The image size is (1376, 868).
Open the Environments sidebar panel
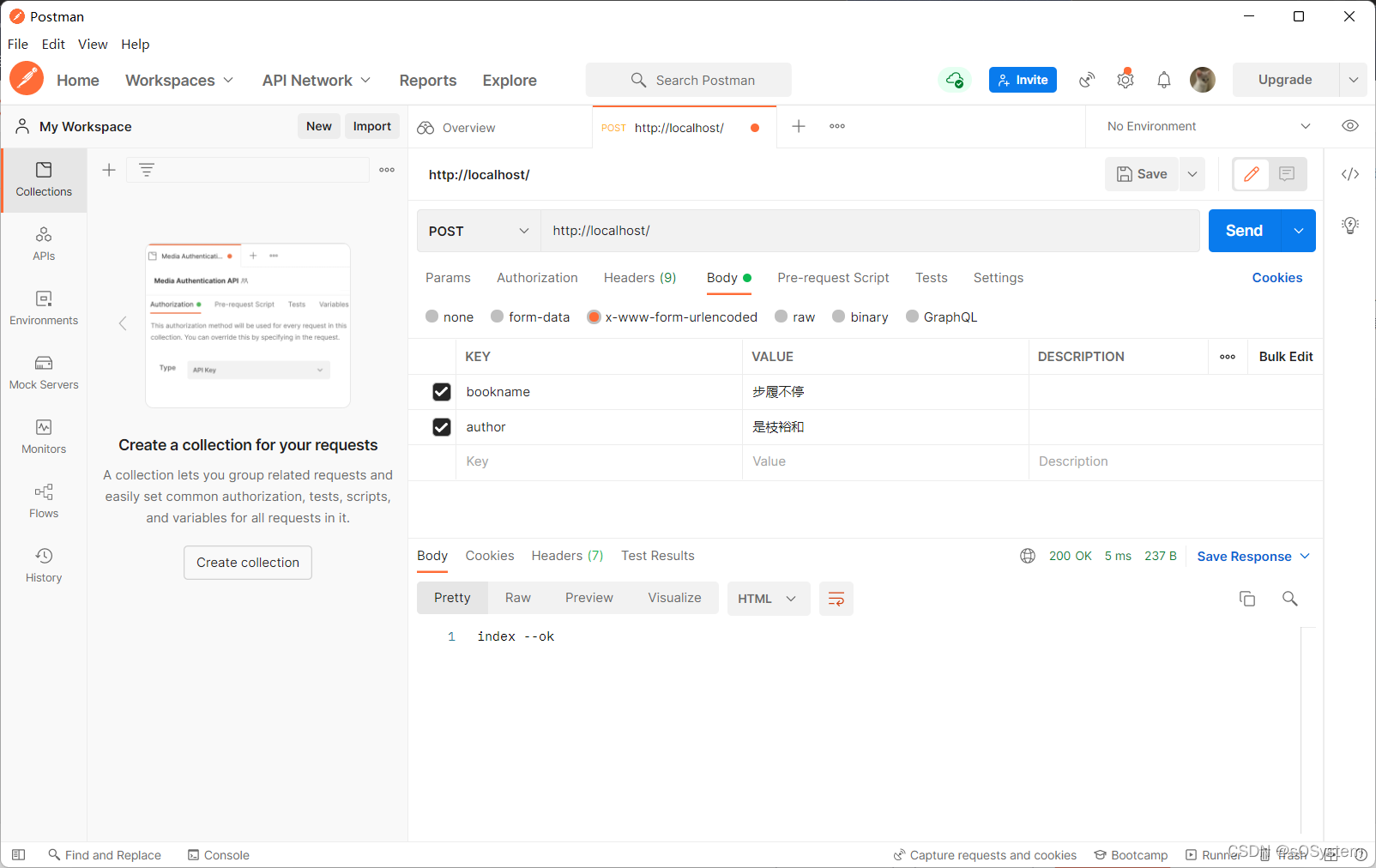point(44,309)
